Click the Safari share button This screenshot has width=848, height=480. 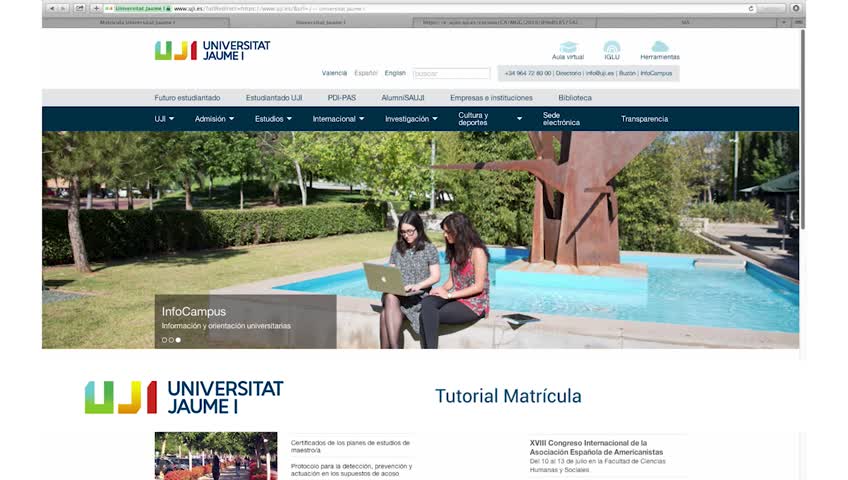coord(80,9)
